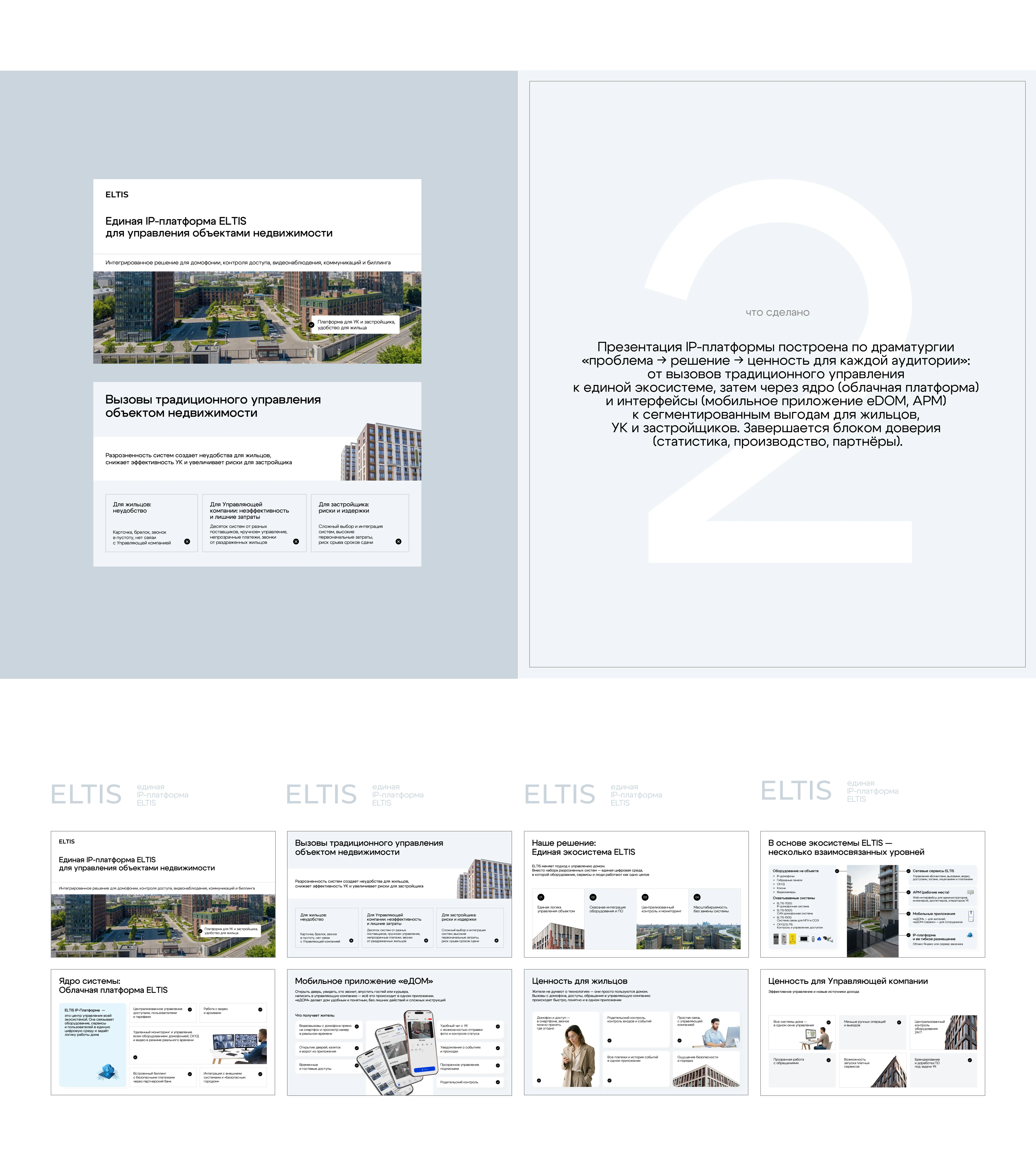Click cloud icon in 'IP-платформа и ее гибкое размещение'
Image resolution: width=1036 pixels, height=1166 pixels.
click(970, 935)
